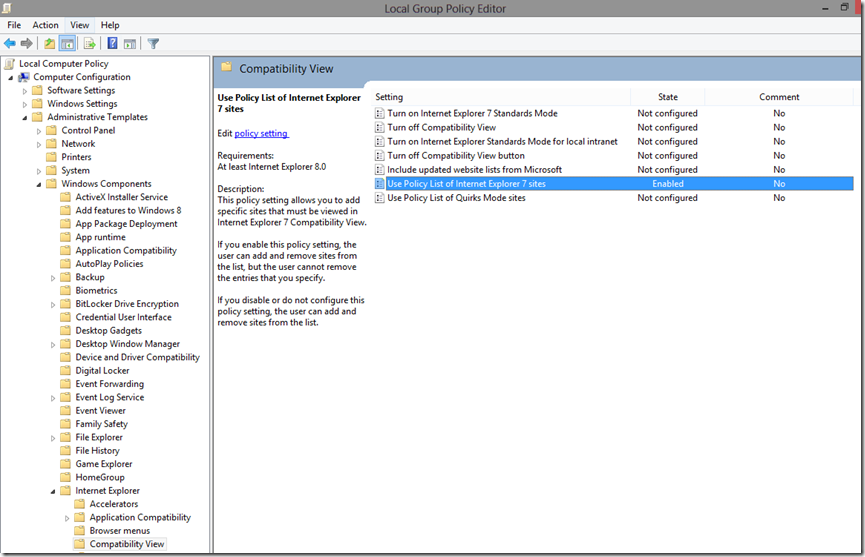Viewport: 865px width, 557px height.
Task: Click the Back arrow toolbar icon
Action: tap(10, 43)
